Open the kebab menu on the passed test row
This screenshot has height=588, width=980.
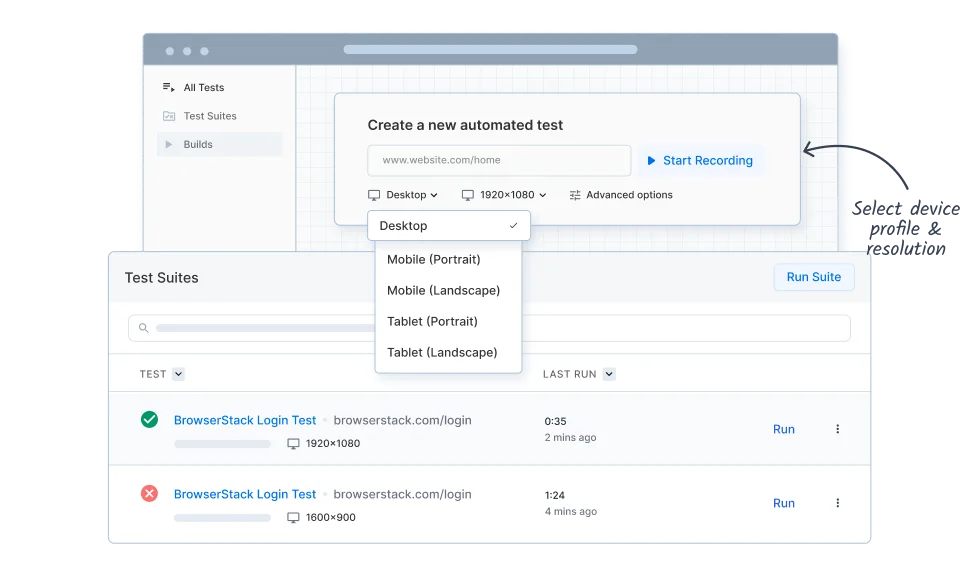838,428
